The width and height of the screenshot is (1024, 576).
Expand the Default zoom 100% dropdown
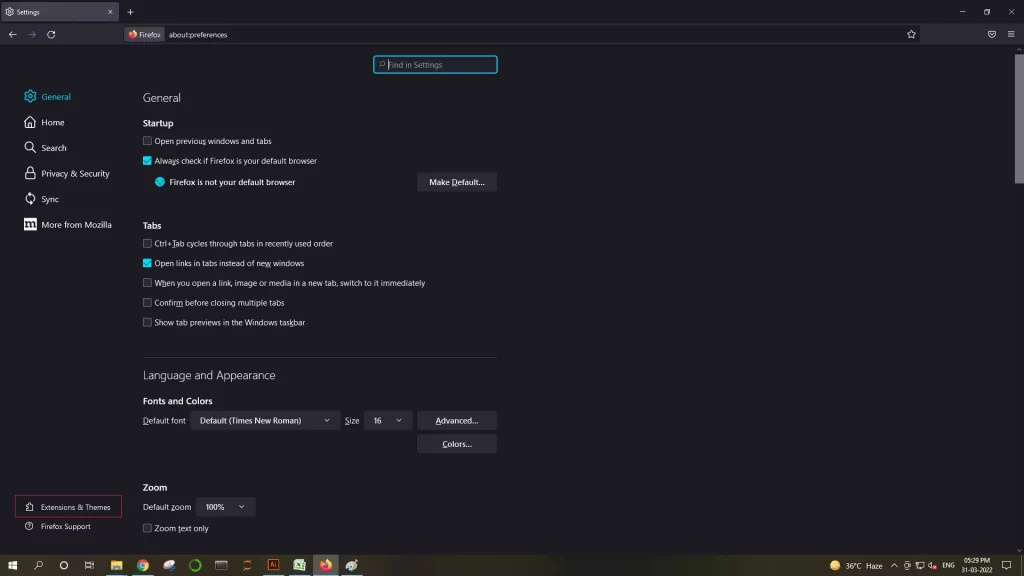(x=225, y=507)
